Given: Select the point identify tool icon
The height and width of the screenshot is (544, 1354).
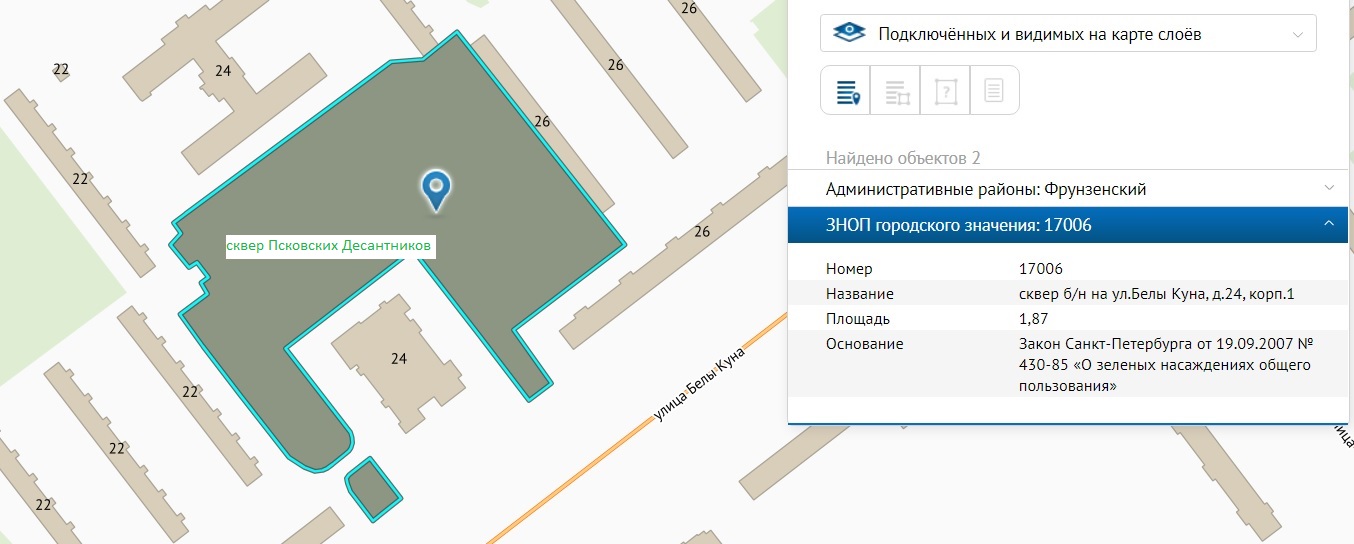Looking at the screenshot, I should tap(846, 92).
